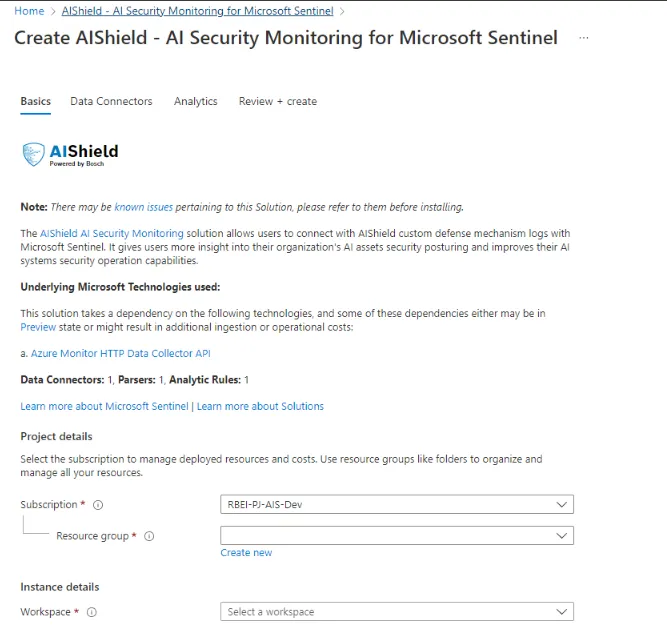Switch to the Data Connectors tab
The height and width of the screenshot is (640, 667).
pyautogui.click(x=111, y=101)
